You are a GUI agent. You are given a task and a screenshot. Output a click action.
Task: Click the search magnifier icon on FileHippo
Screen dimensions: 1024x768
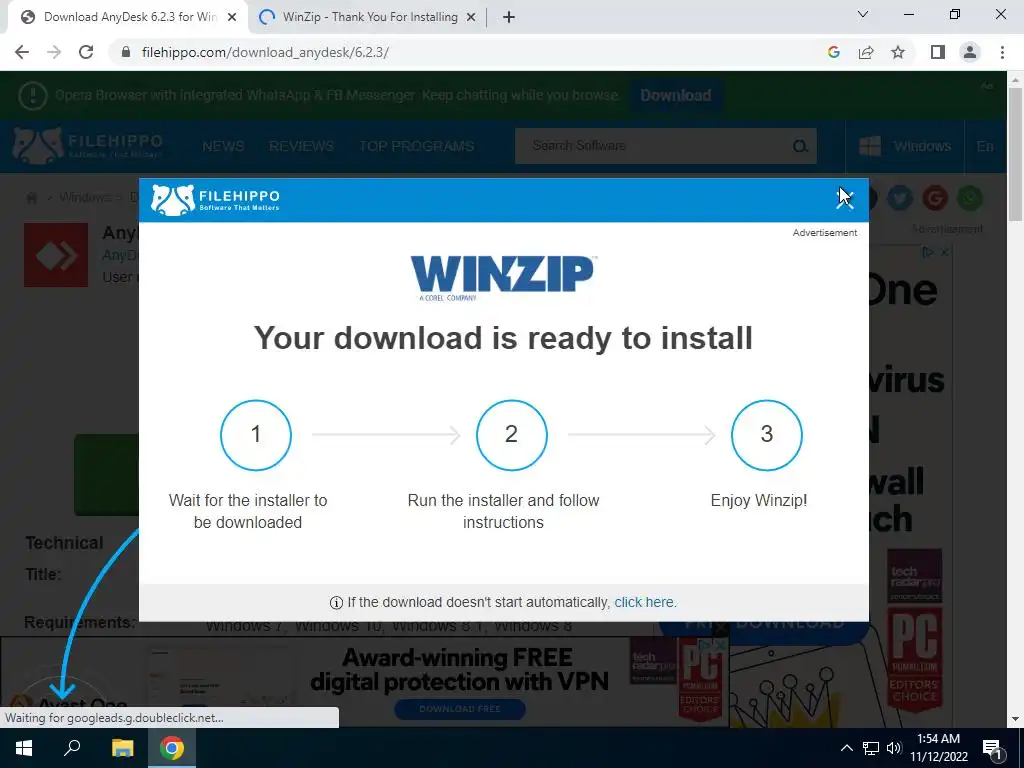[801, 146]
